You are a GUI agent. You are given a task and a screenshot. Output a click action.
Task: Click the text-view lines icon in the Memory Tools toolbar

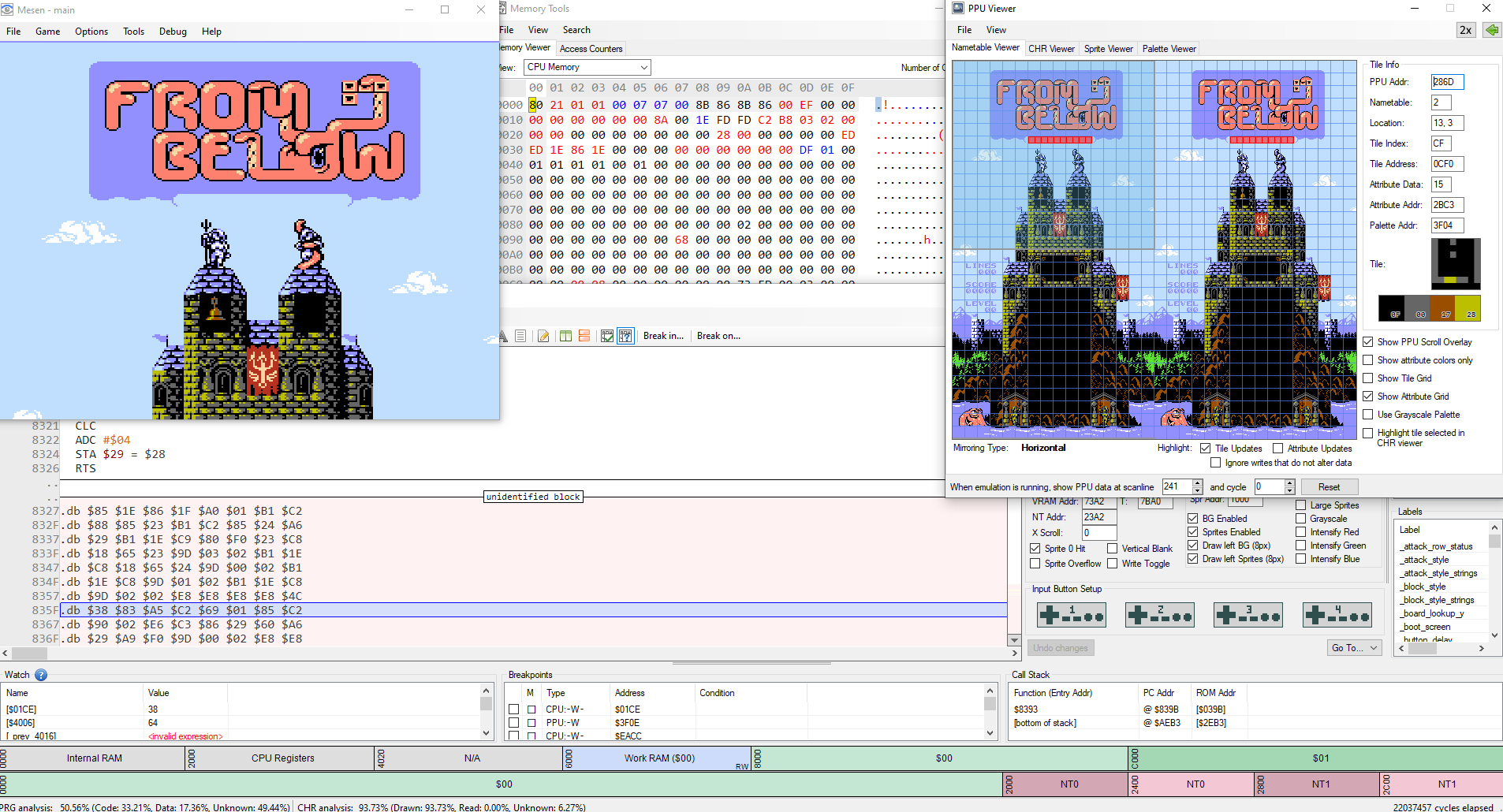click(x=520, y=336)
